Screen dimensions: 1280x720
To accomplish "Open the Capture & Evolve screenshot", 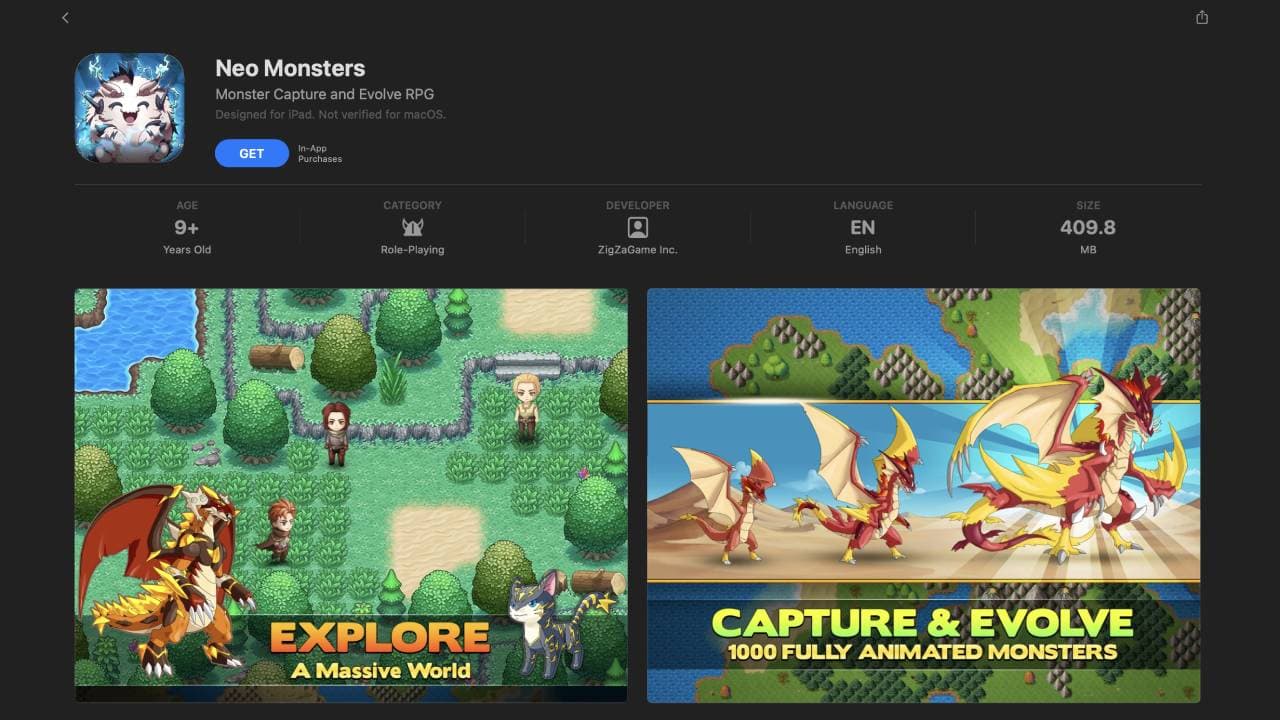I will coord(923,495).
